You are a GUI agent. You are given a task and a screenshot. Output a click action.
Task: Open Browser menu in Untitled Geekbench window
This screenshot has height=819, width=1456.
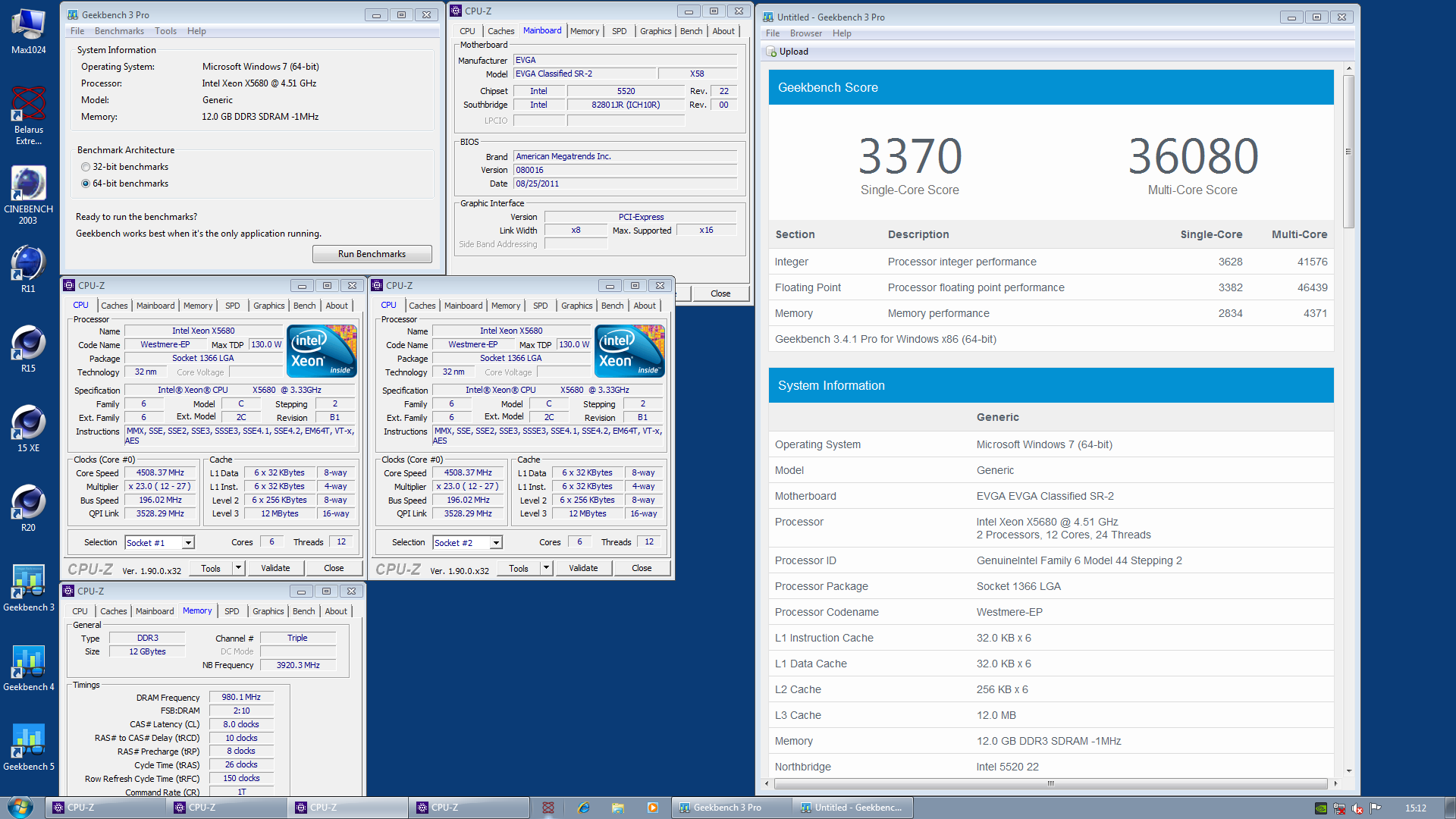point(805,33)
